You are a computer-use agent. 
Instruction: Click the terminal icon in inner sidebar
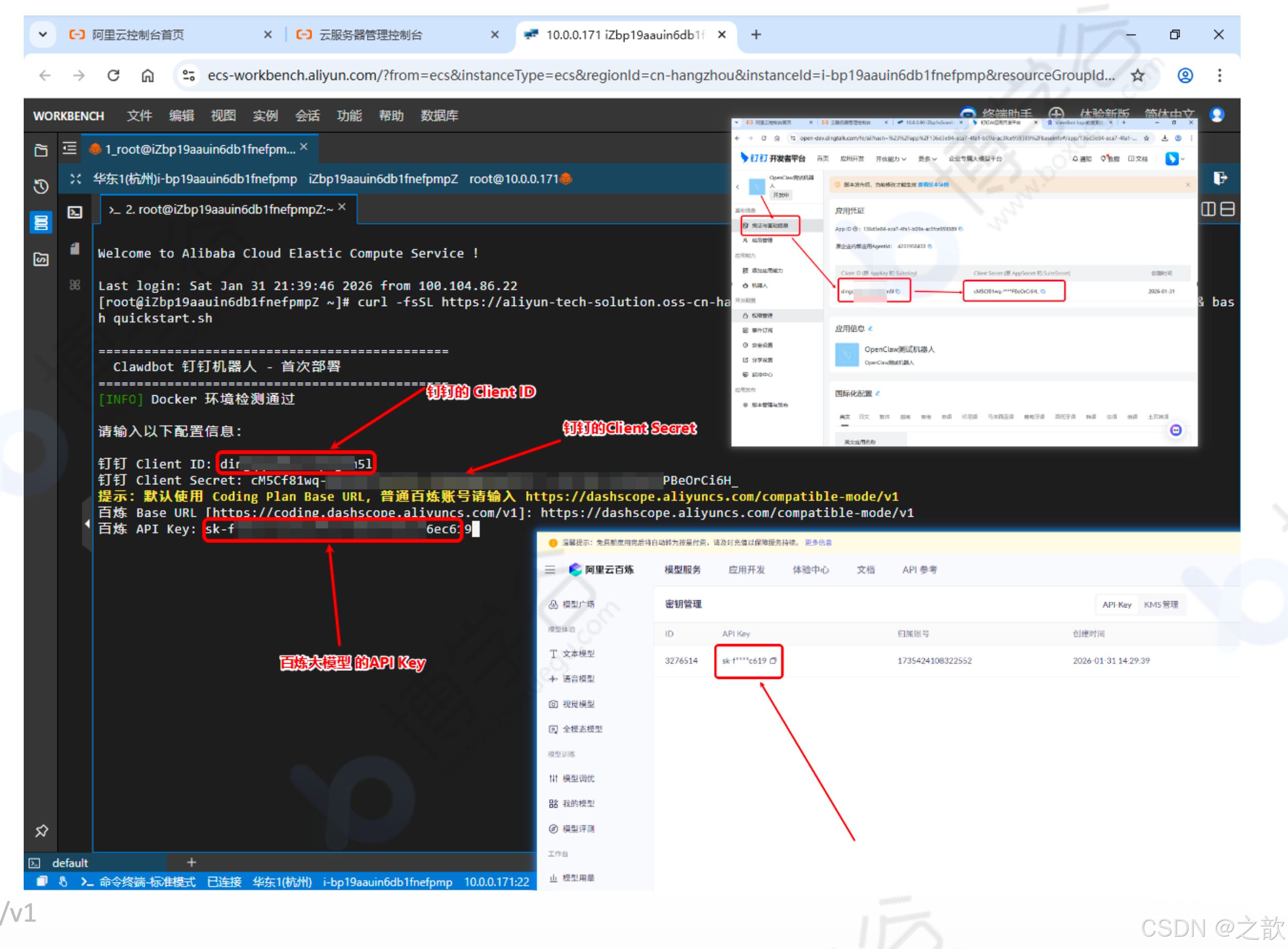(75, 213)
